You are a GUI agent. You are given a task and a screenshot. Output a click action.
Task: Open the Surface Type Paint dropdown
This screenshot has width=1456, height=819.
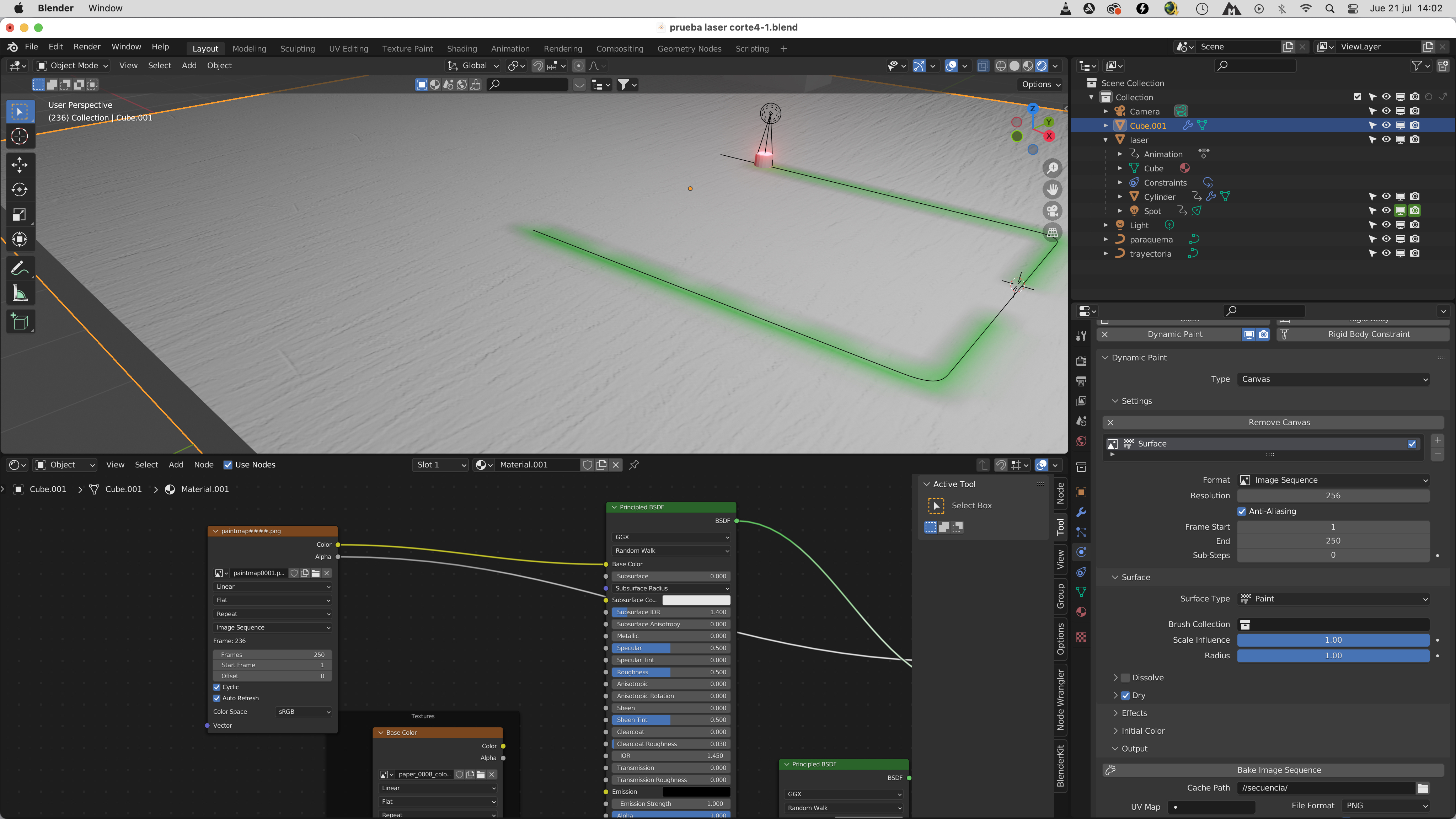pyautogui.click(x=1333, y=599)
